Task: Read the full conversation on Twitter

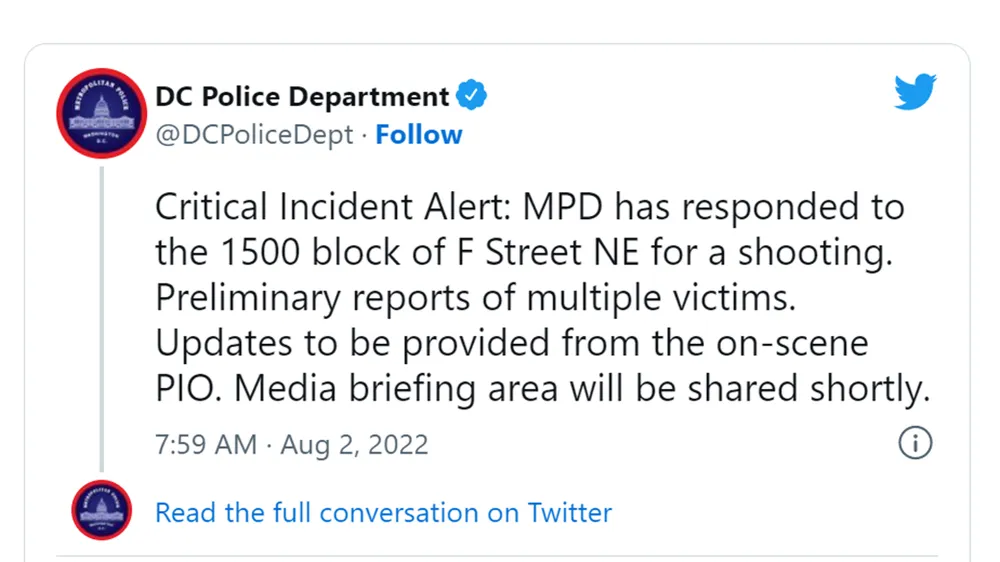Action: [x=383, y=513]
